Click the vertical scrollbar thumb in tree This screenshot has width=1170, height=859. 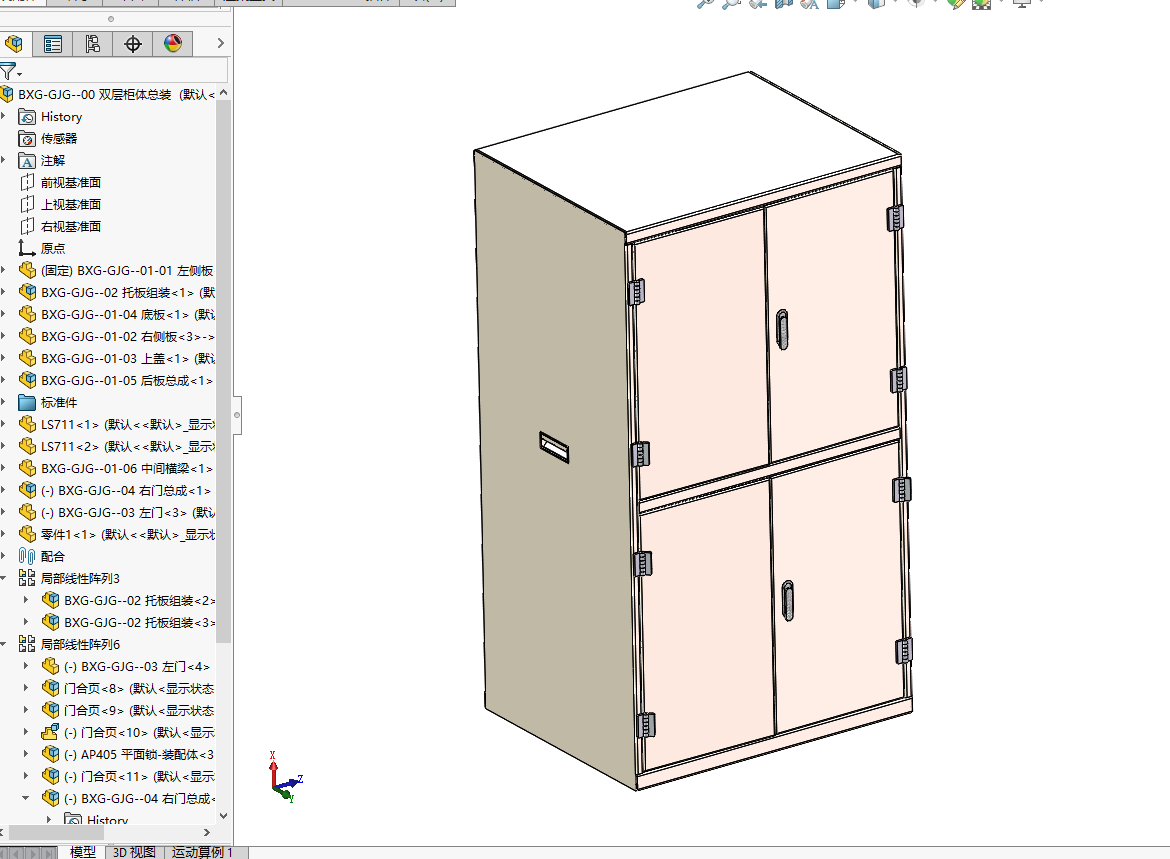[223, 371]
